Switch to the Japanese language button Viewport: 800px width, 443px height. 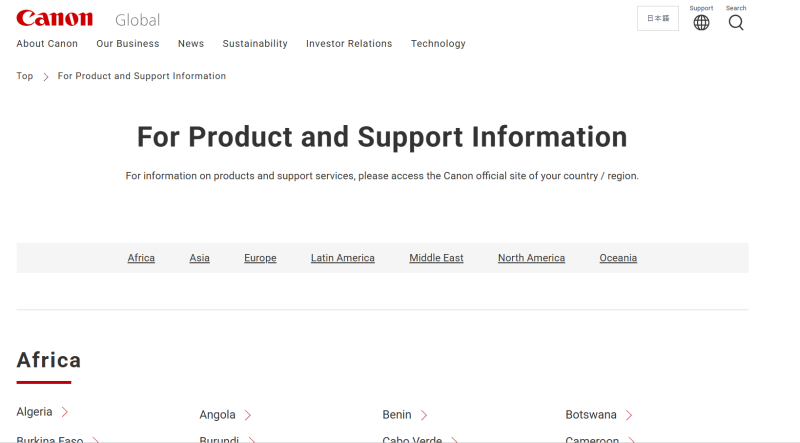tap(657, 19)
